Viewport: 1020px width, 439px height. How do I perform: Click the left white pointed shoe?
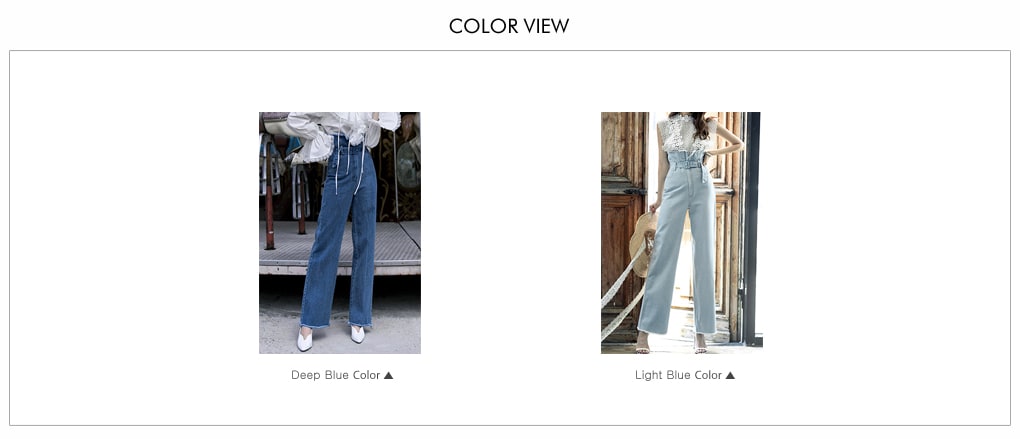pos(304,338)
